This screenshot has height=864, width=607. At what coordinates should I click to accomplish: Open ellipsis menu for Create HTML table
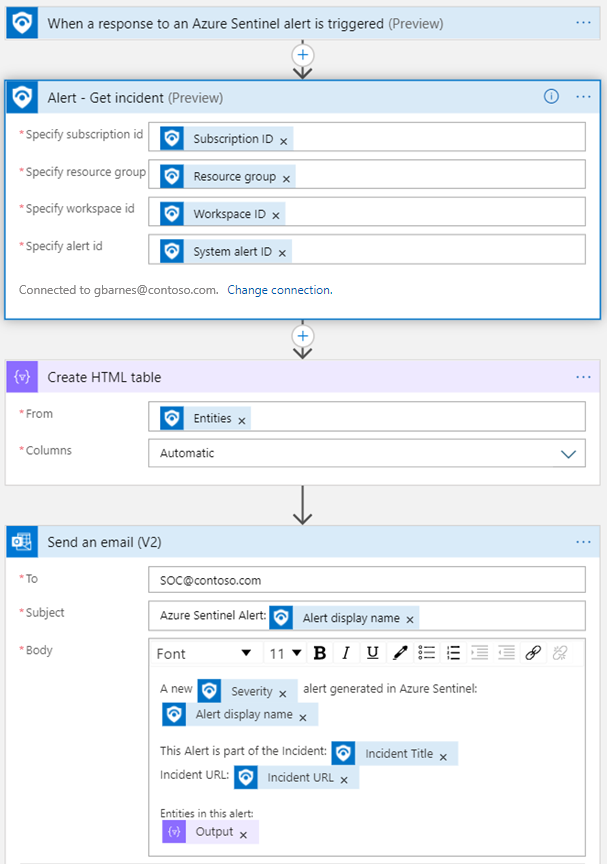pyautogui.click(x=583, y=377)
